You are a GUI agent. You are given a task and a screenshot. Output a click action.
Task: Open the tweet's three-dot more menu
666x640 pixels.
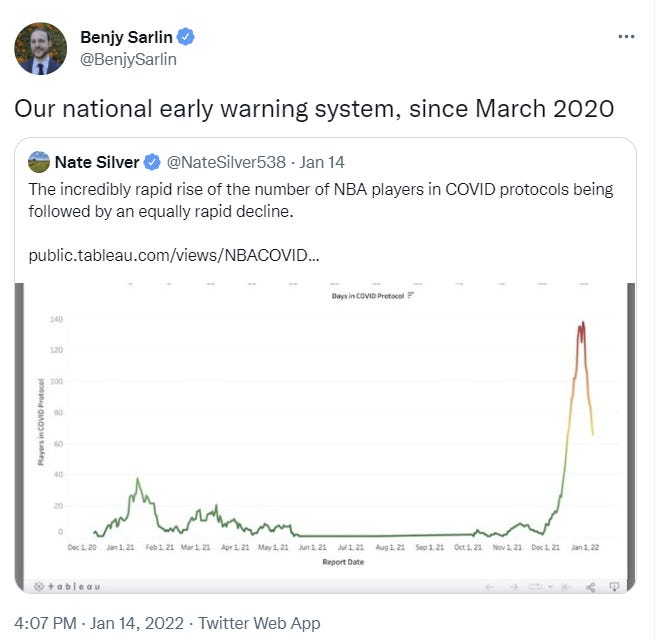pos(627,37)
